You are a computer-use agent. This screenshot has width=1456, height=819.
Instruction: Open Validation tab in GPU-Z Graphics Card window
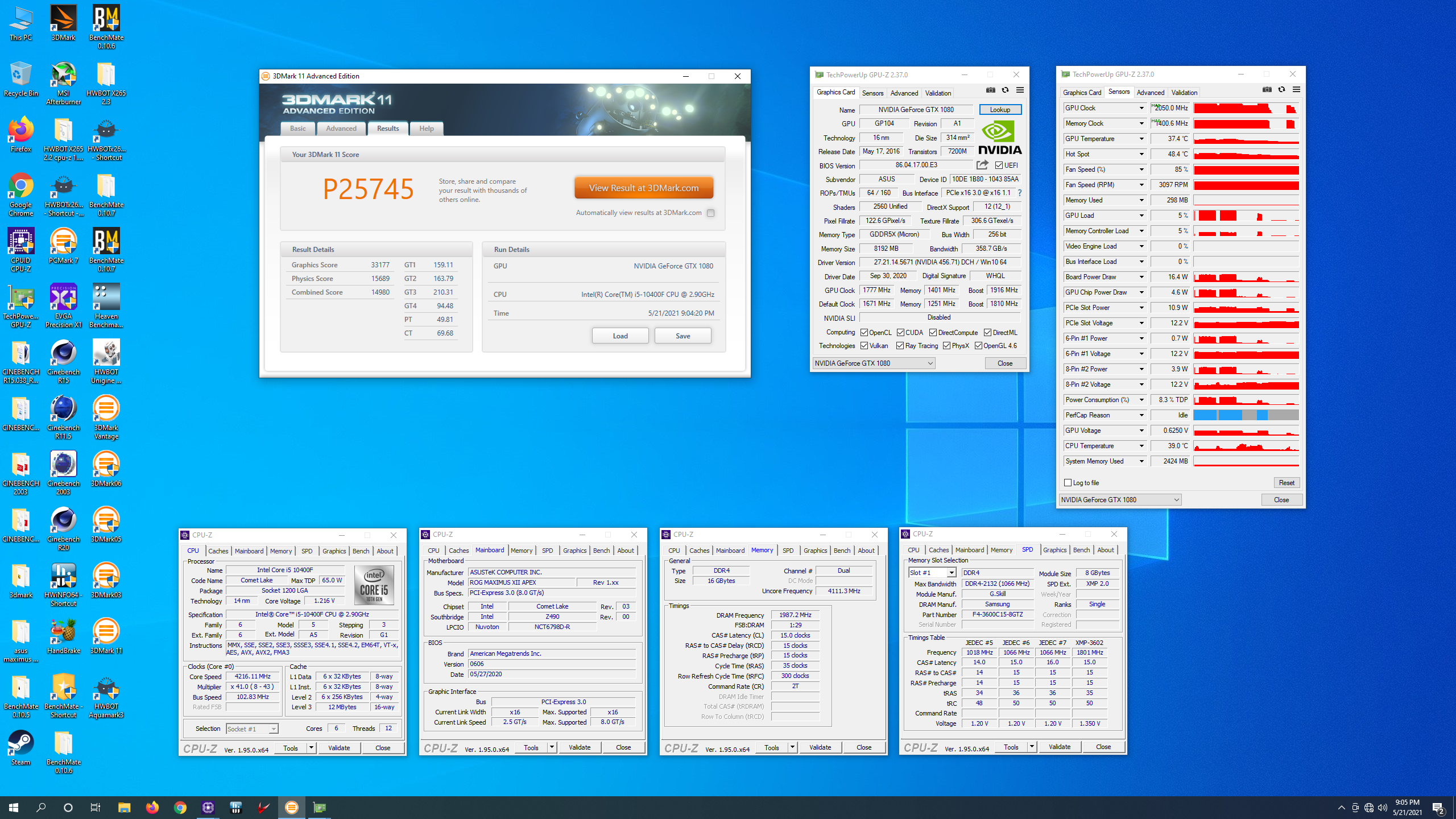[937, 93]
